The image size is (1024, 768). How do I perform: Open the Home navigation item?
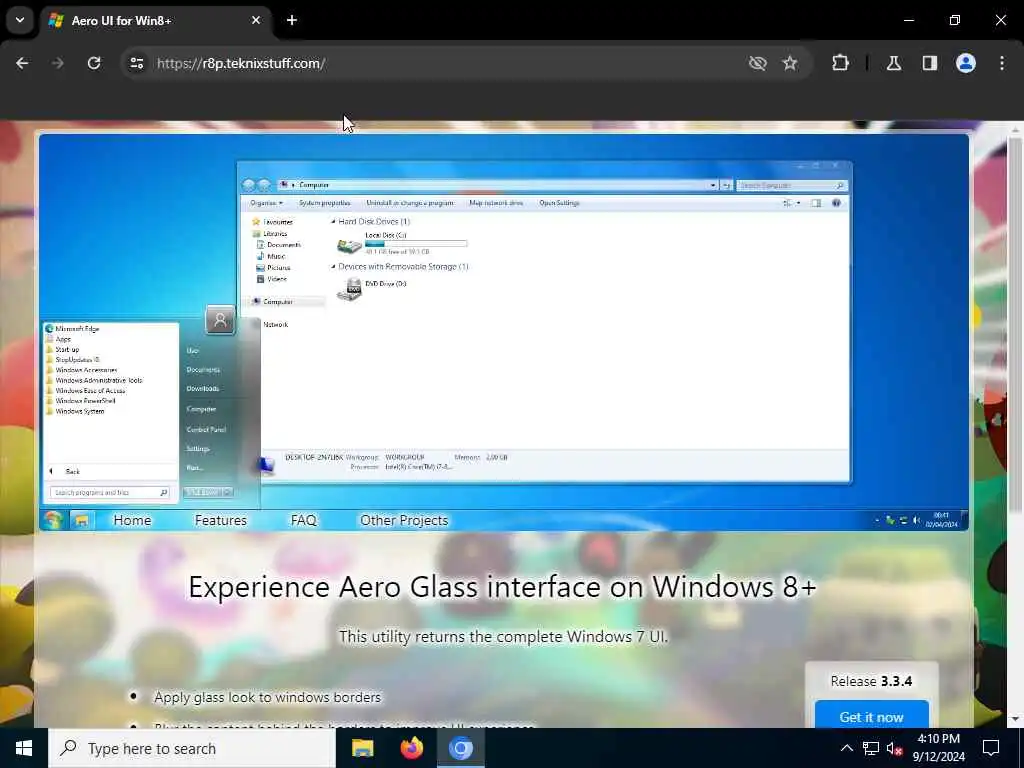pyautogui.click(x=133, y=520)
